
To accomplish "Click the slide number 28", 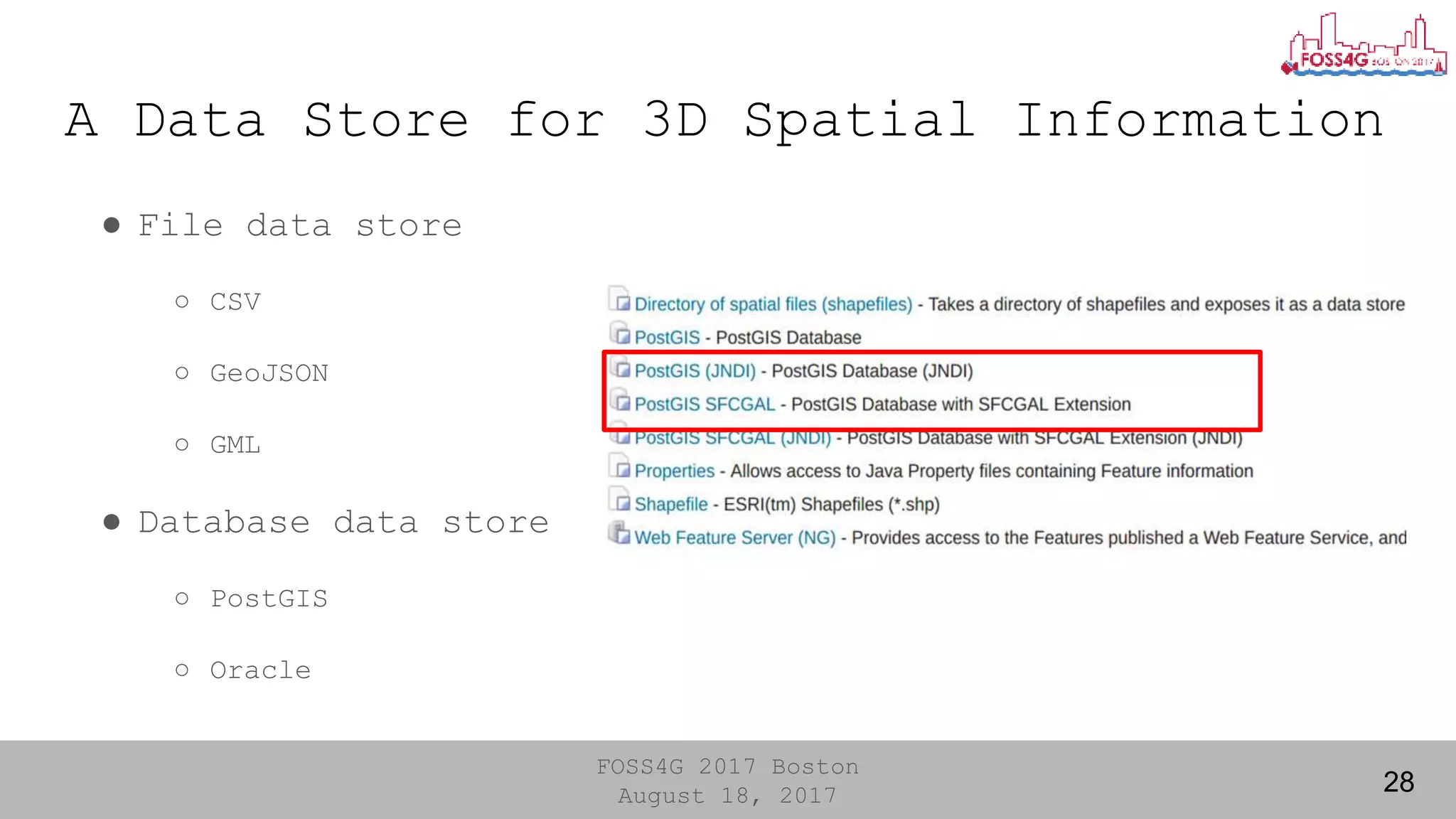I will (x=1398, y=782).
